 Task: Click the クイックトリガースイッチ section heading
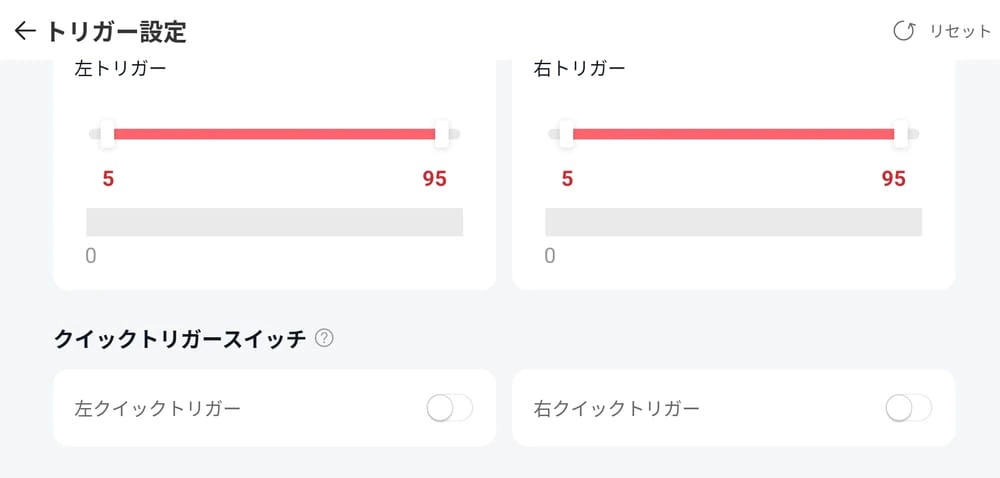[x=180, y=339]
